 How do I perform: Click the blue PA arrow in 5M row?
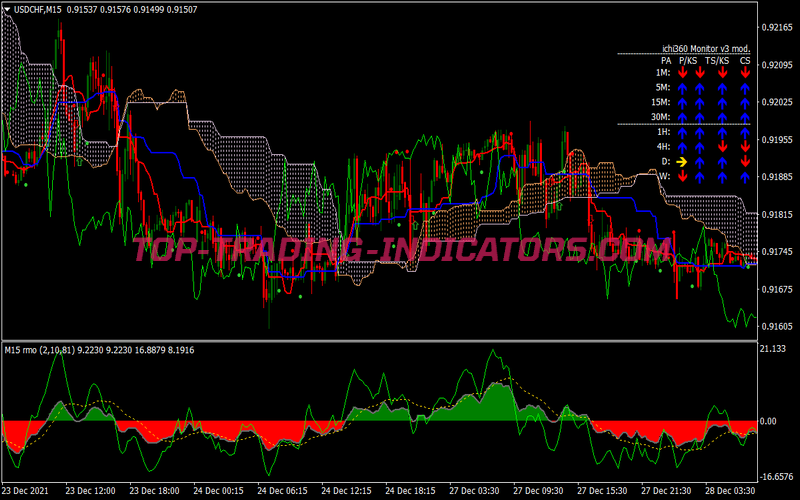[682, 88]
